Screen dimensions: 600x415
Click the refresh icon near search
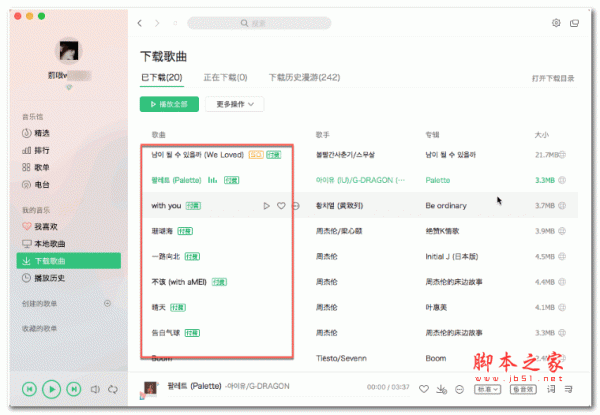[x=175, y=23]
